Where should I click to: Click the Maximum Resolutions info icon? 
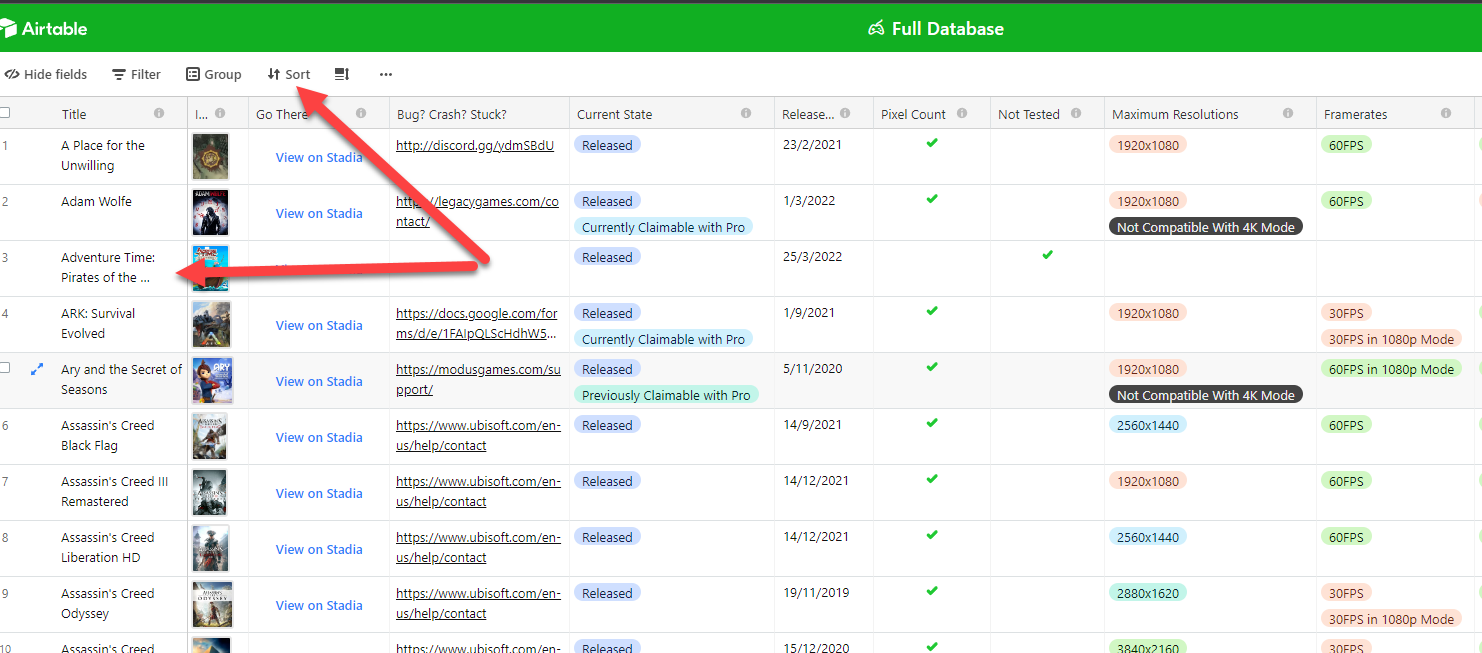tap(1288, 114)
